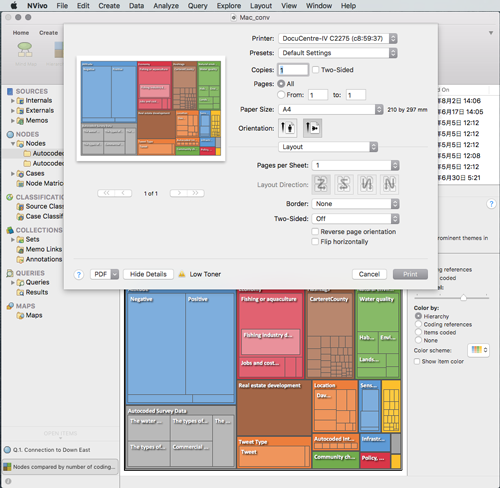Open the Border None dropdown

coord(355,204)
